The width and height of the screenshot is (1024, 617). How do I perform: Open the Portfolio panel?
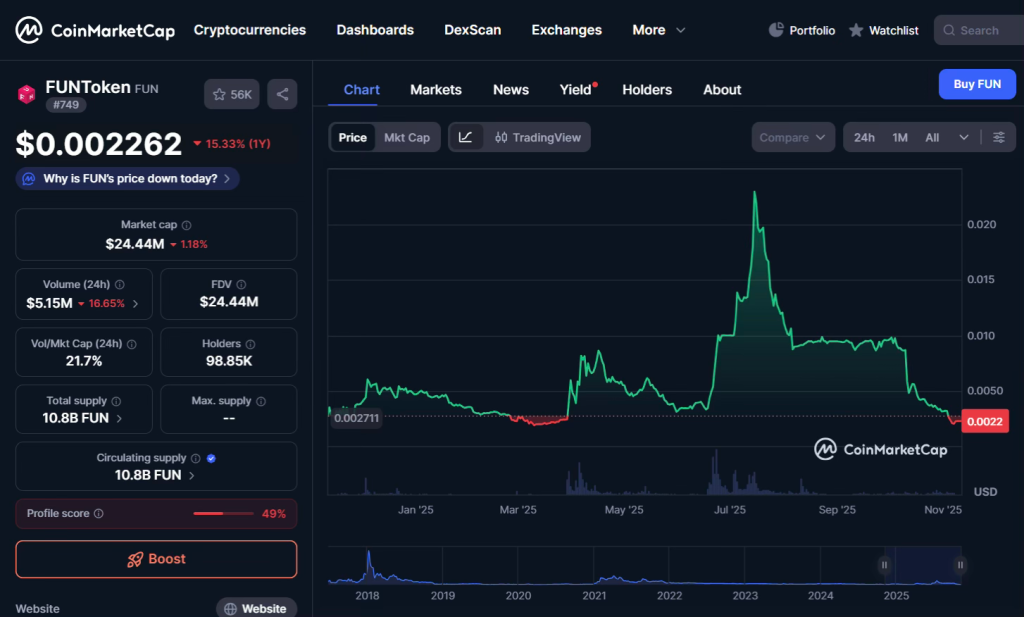pyautogui.click(x=801, y=30)
